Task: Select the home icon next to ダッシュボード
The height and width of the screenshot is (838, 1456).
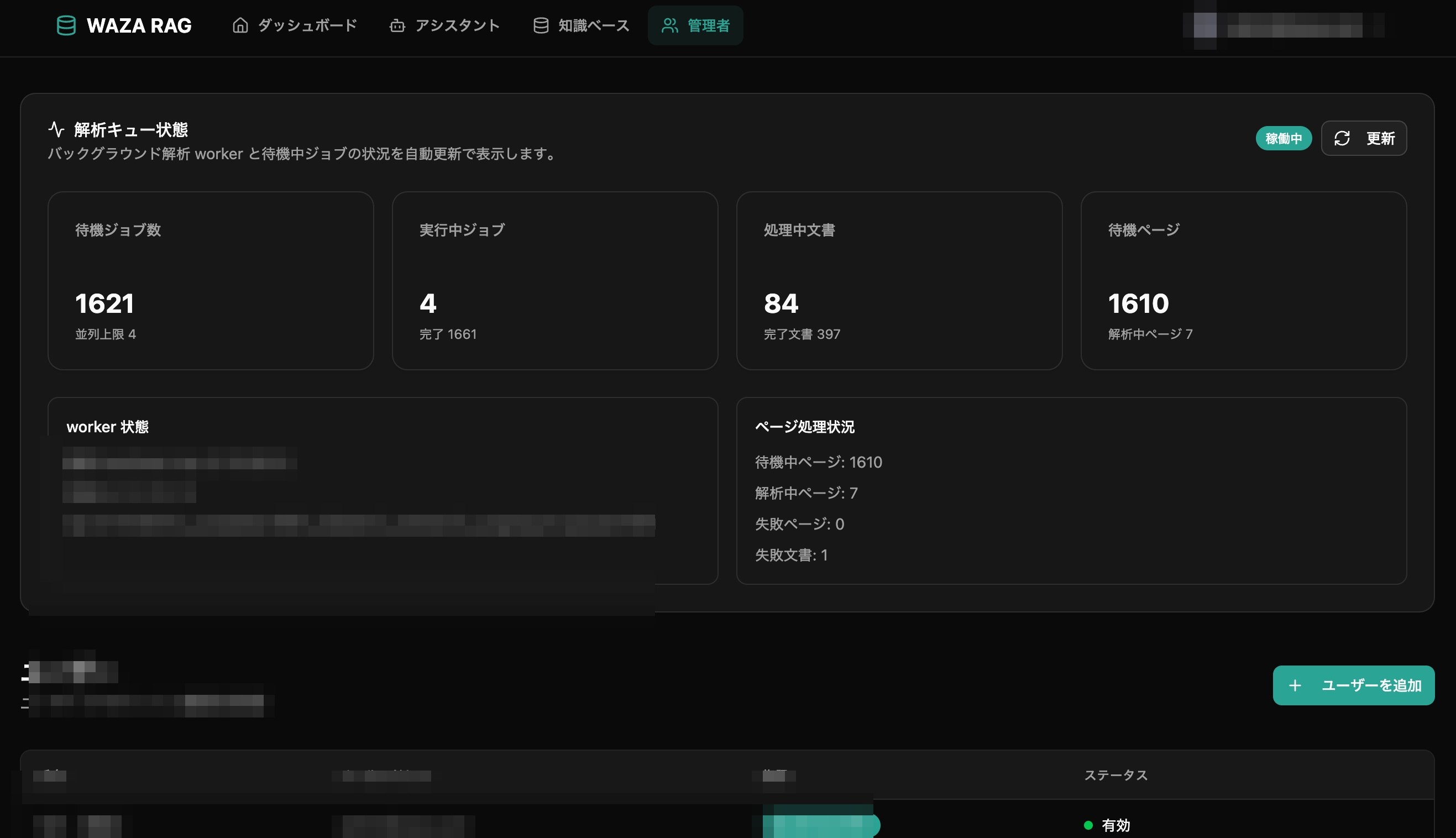Action: (240, 25)
